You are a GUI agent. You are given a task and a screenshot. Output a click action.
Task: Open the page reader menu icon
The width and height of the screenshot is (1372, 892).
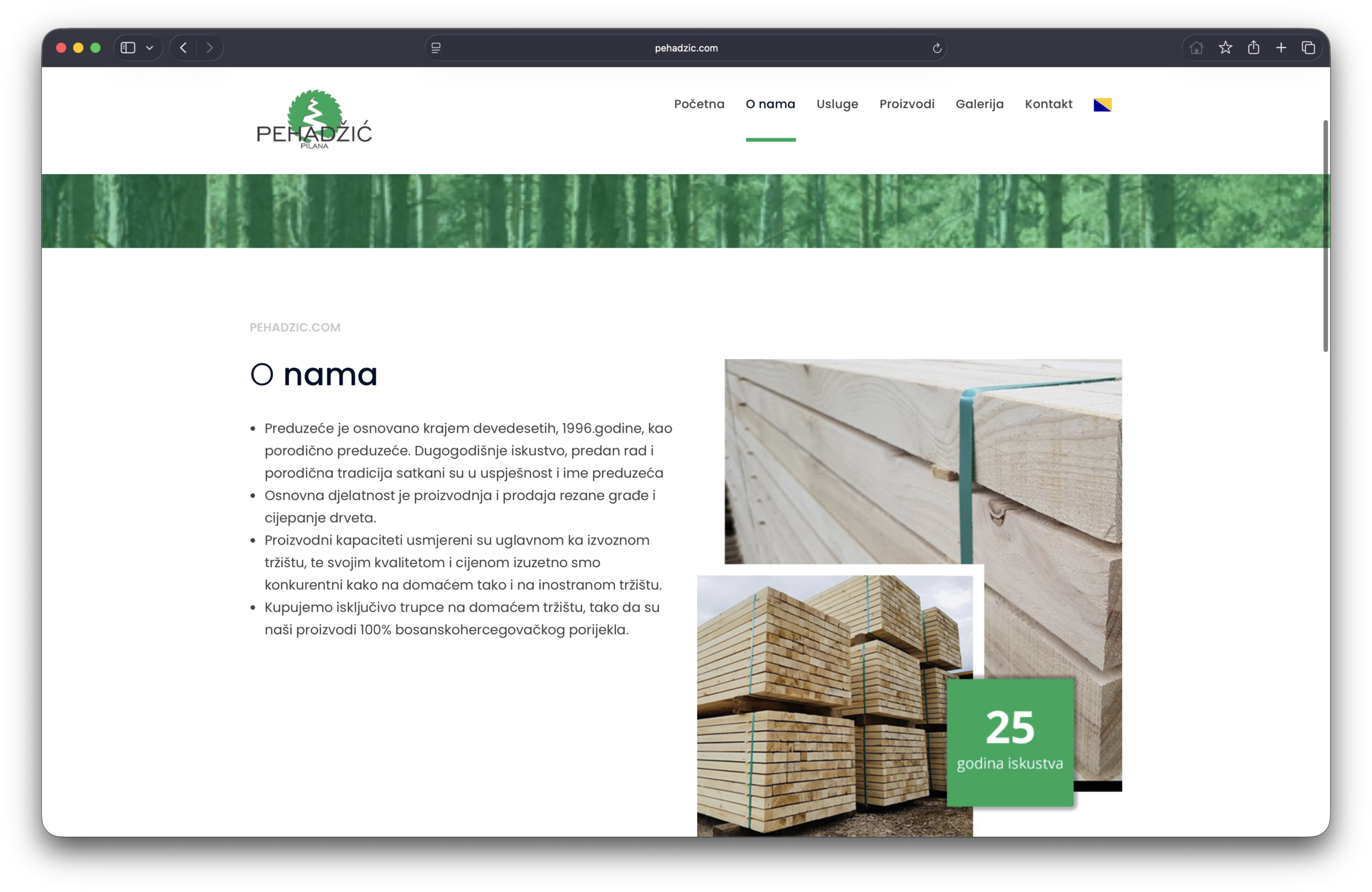tap(436, 48)
